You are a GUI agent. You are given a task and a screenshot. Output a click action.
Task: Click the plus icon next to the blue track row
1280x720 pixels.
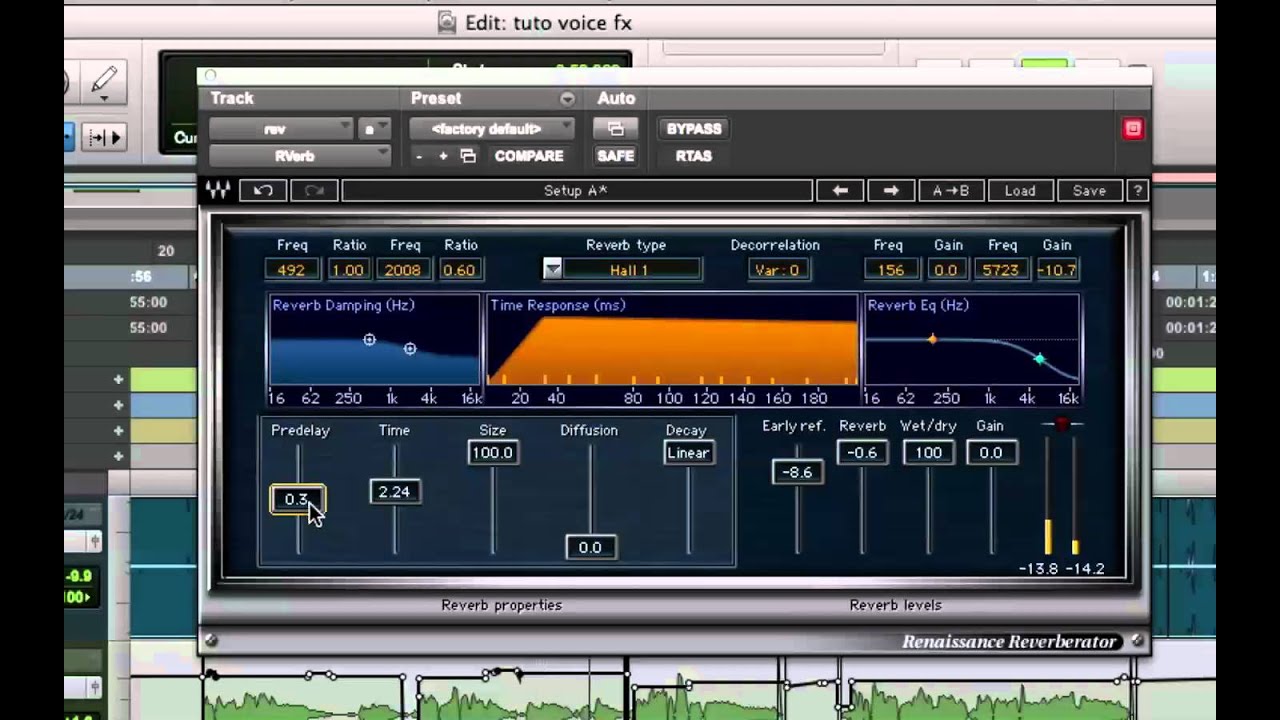tap(118, 405)
